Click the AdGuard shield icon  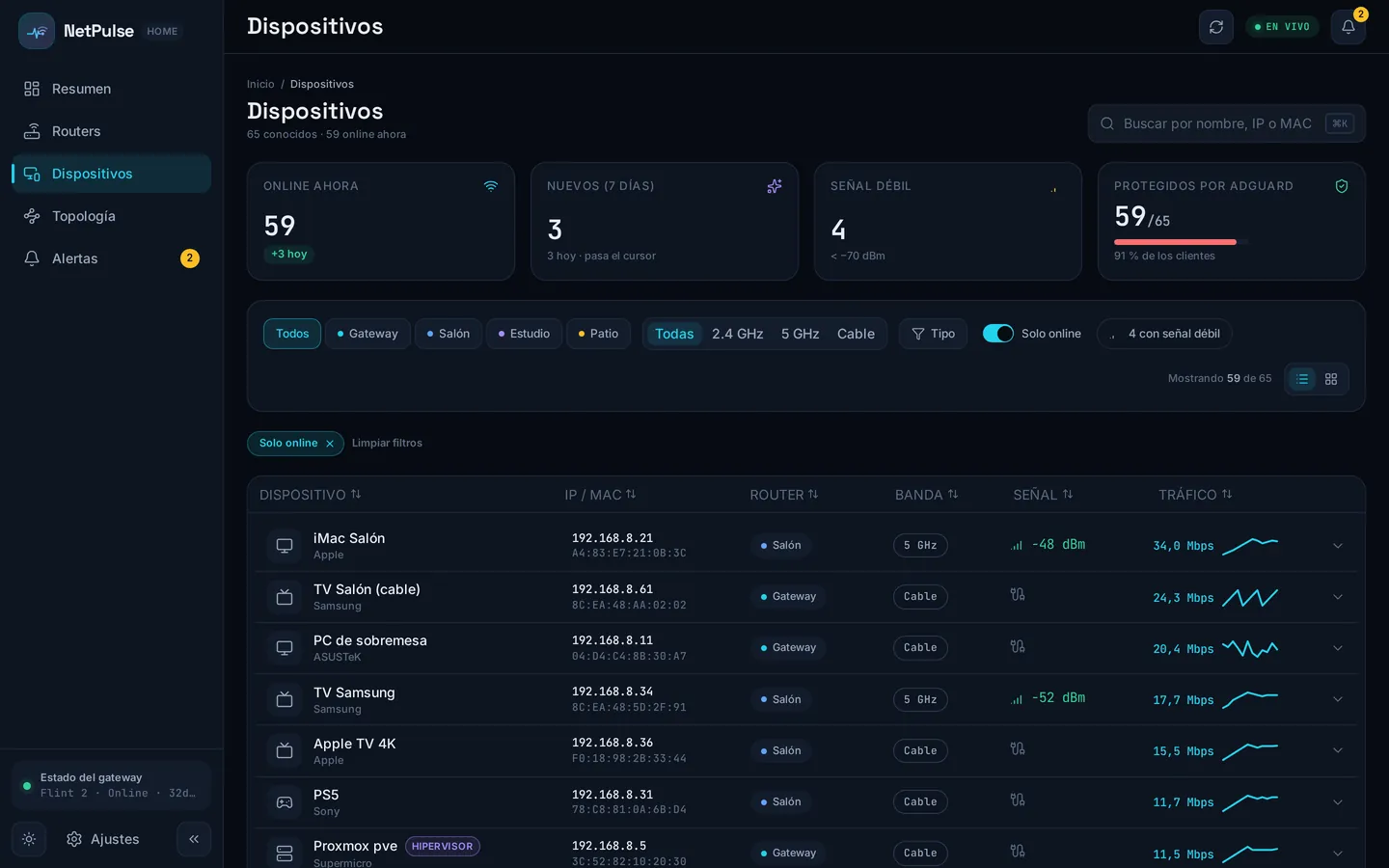[x=1341, y=186]
